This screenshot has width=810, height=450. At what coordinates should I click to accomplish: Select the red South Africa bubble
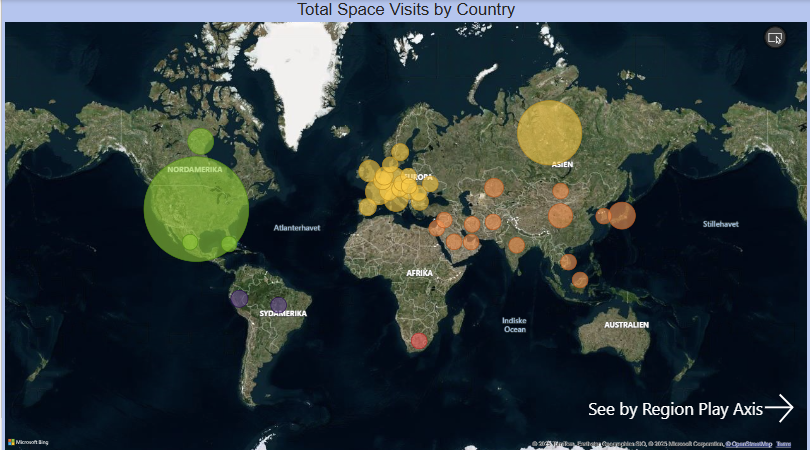[x=419, y=341]
